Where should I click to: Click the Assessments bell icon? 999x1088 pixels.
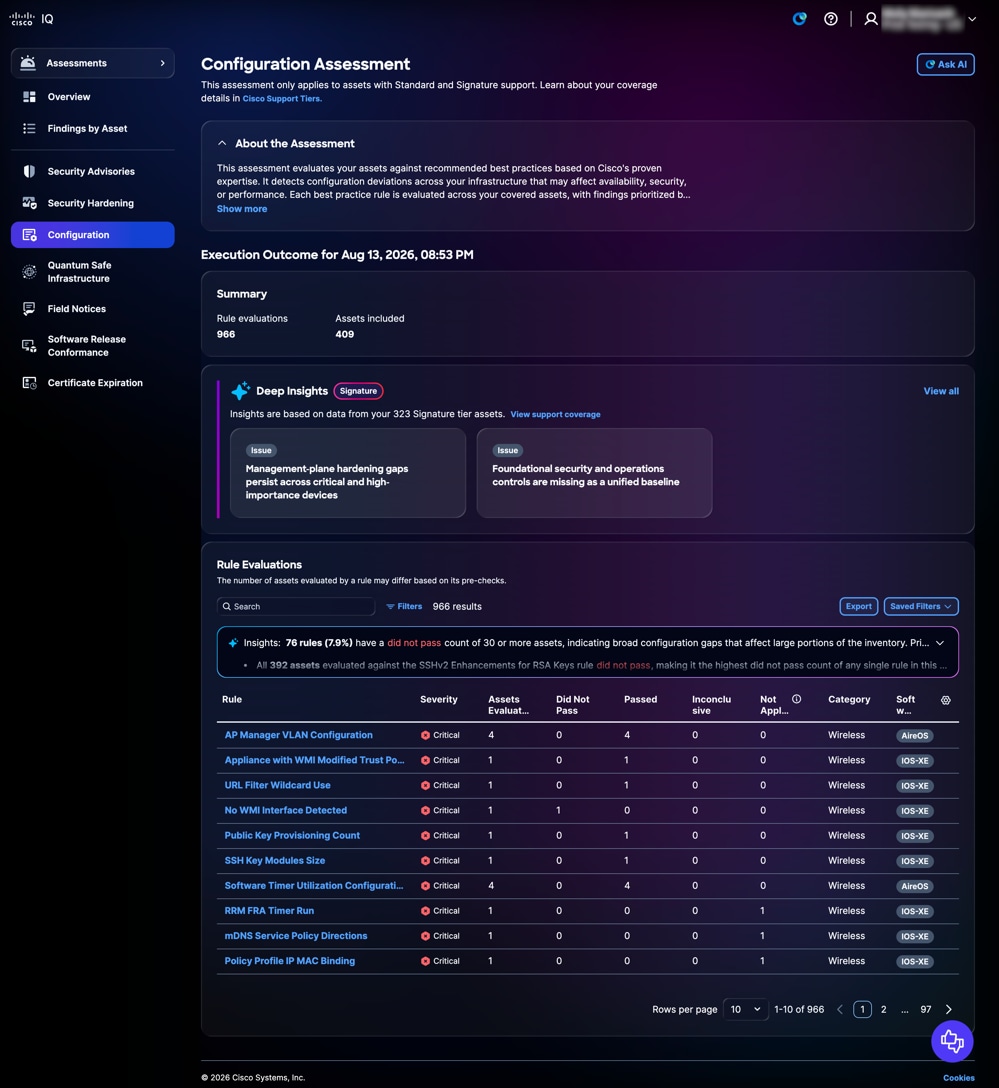pyautogui.click(x=28, y=63)
